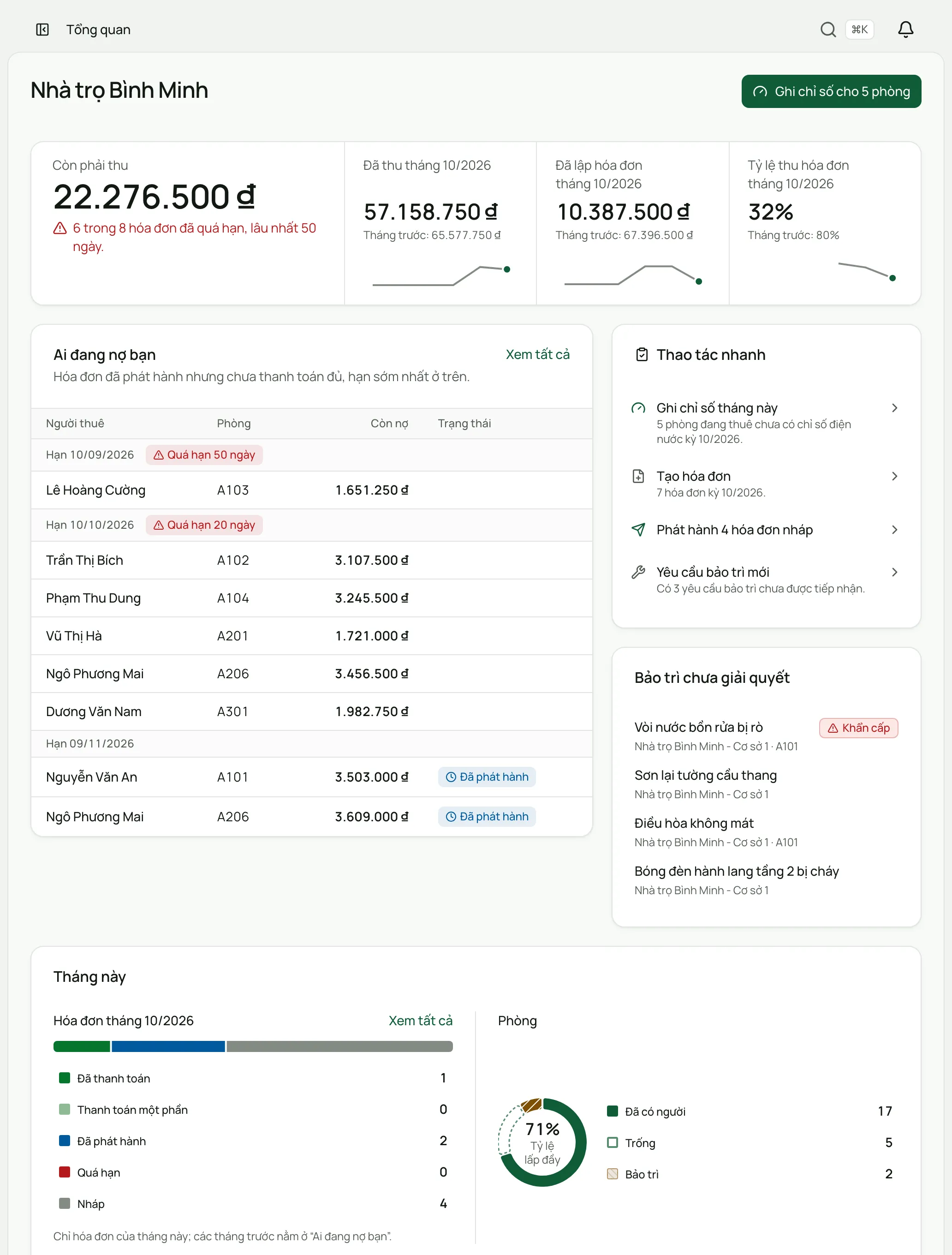Image resolution: width=952 pixels, height=1255 pixels.
Task: Click the gray Nháp segment of invoice bar
Action: pyautogui.click(x=339, y=1047)
